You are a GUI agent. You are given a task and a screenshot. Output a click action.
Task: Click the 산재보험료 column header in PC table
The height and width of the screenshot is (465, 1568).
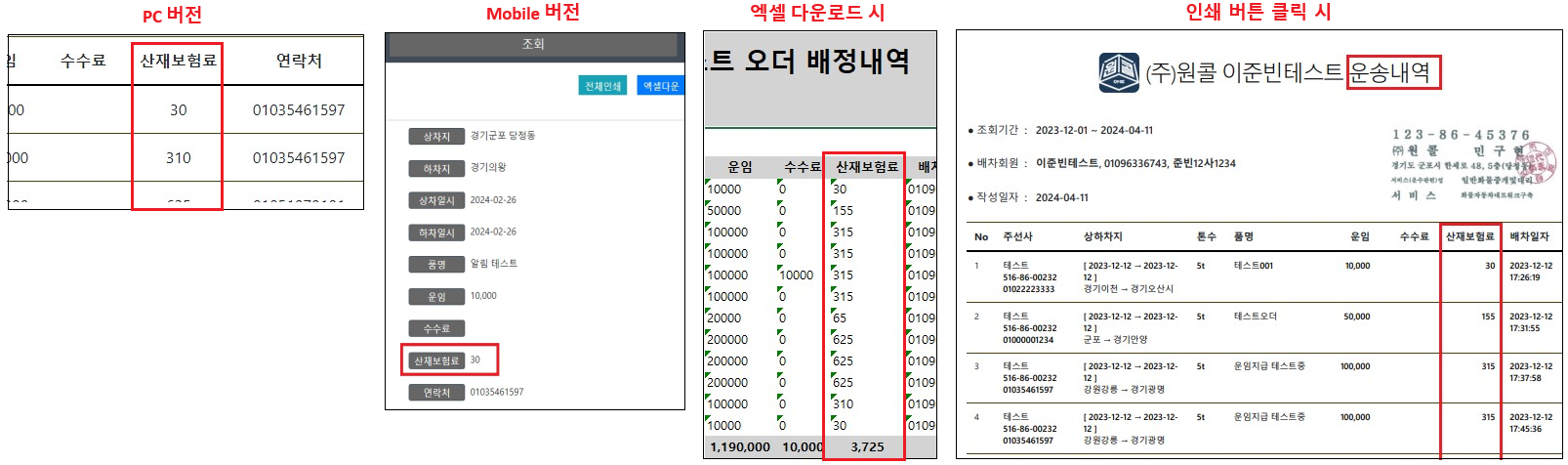(178, 61)
